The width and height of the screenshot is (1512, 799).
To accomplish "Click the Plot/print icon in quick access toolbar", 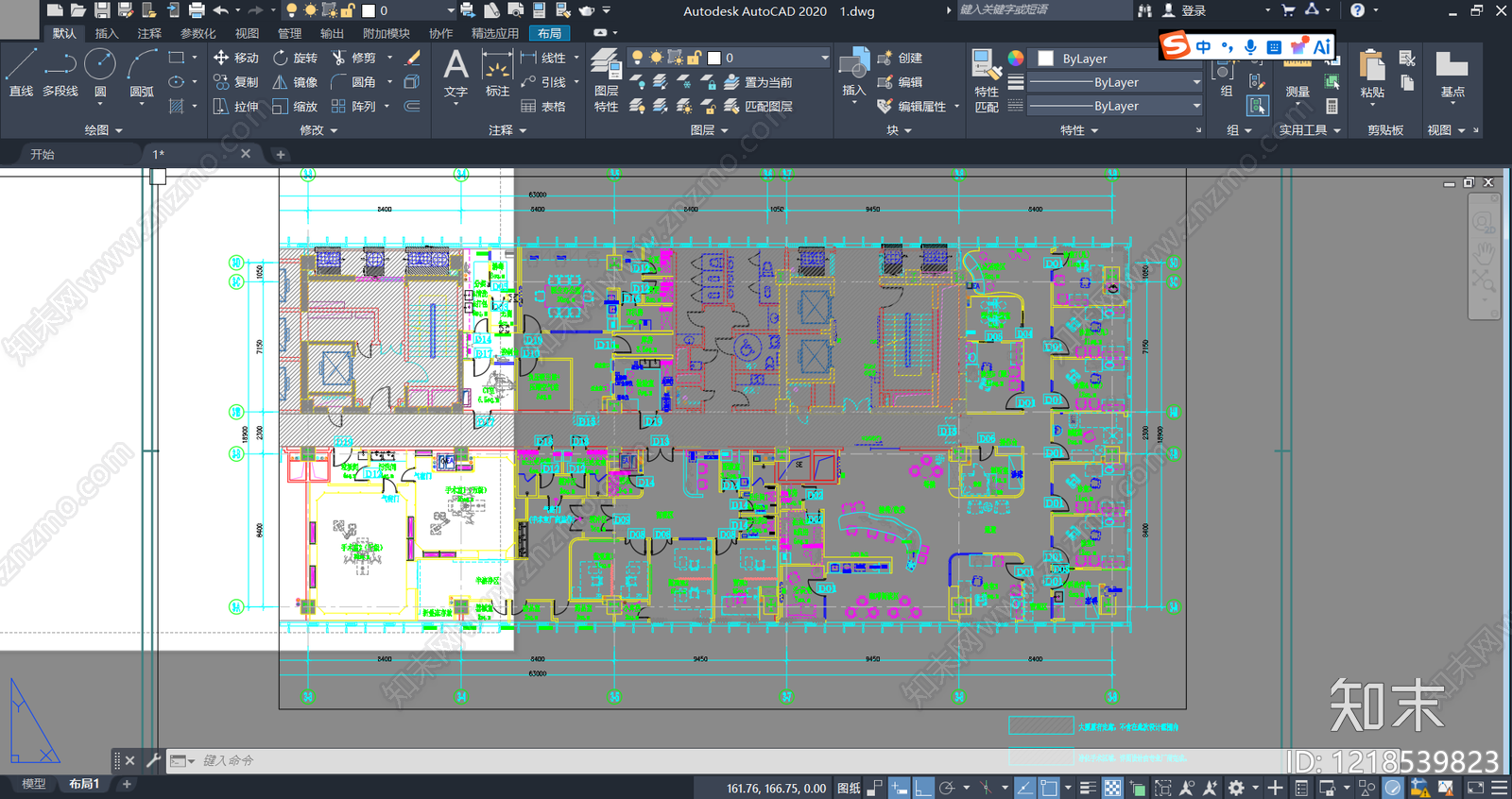I will click(x=197, y=10).
